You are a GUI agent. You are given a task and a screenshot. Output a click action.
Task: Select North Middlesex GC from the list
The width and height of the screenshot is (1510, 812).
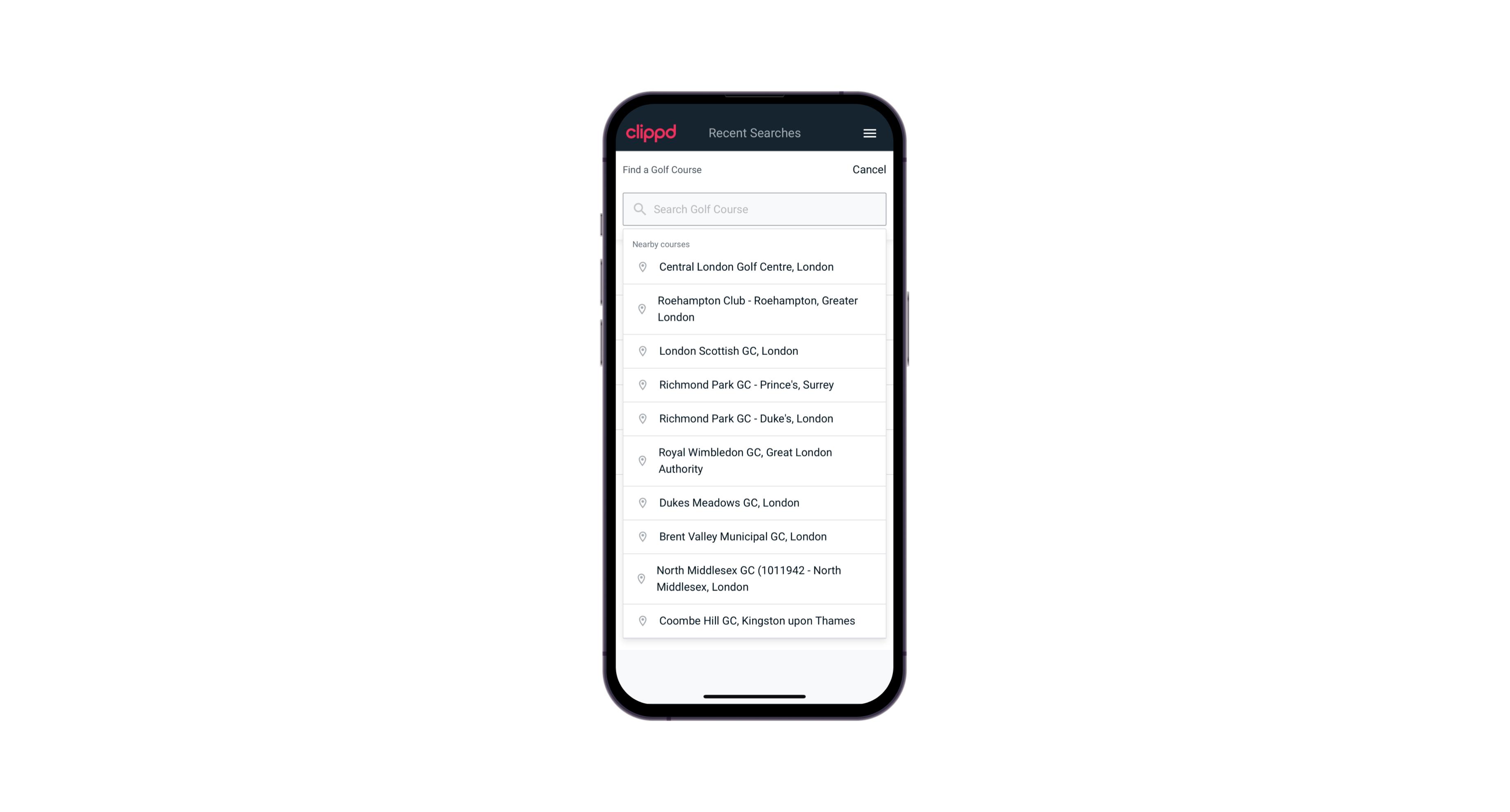click(754, 578)
